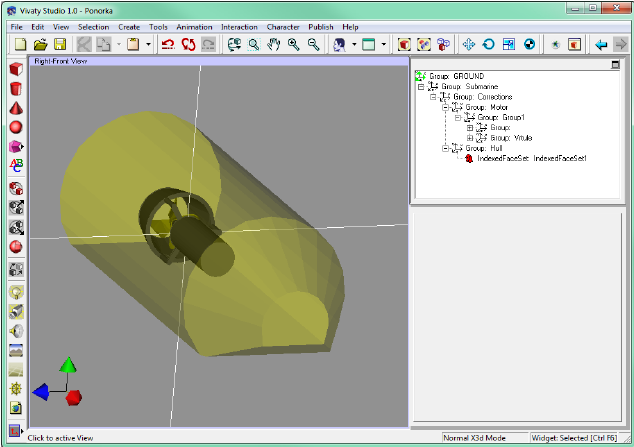Collapse the Corrections group node
The image size is (634, 447).
click(433, 97)
